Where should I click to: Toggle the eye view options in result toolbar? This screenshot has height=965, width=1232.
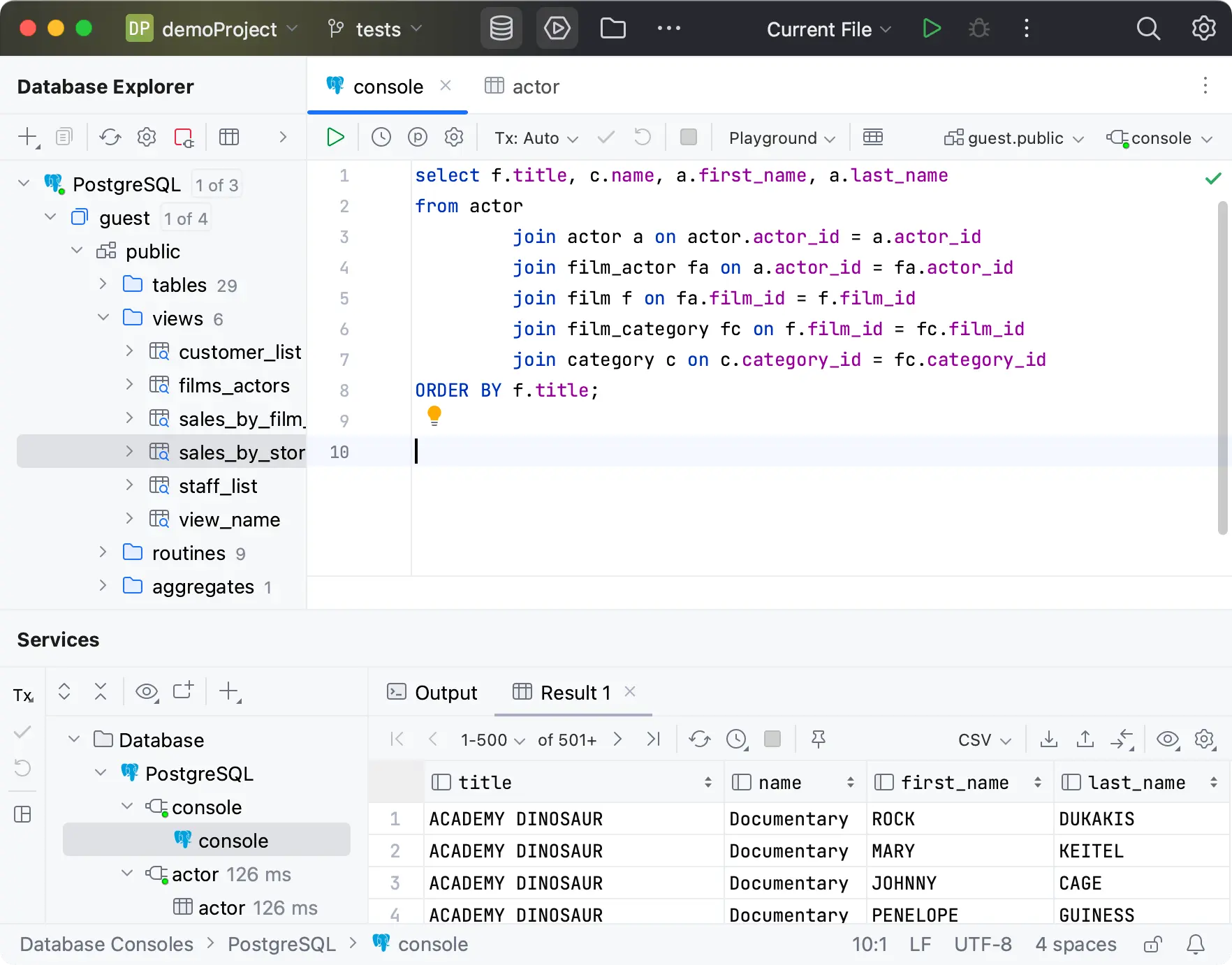(x=1168, y=739)
